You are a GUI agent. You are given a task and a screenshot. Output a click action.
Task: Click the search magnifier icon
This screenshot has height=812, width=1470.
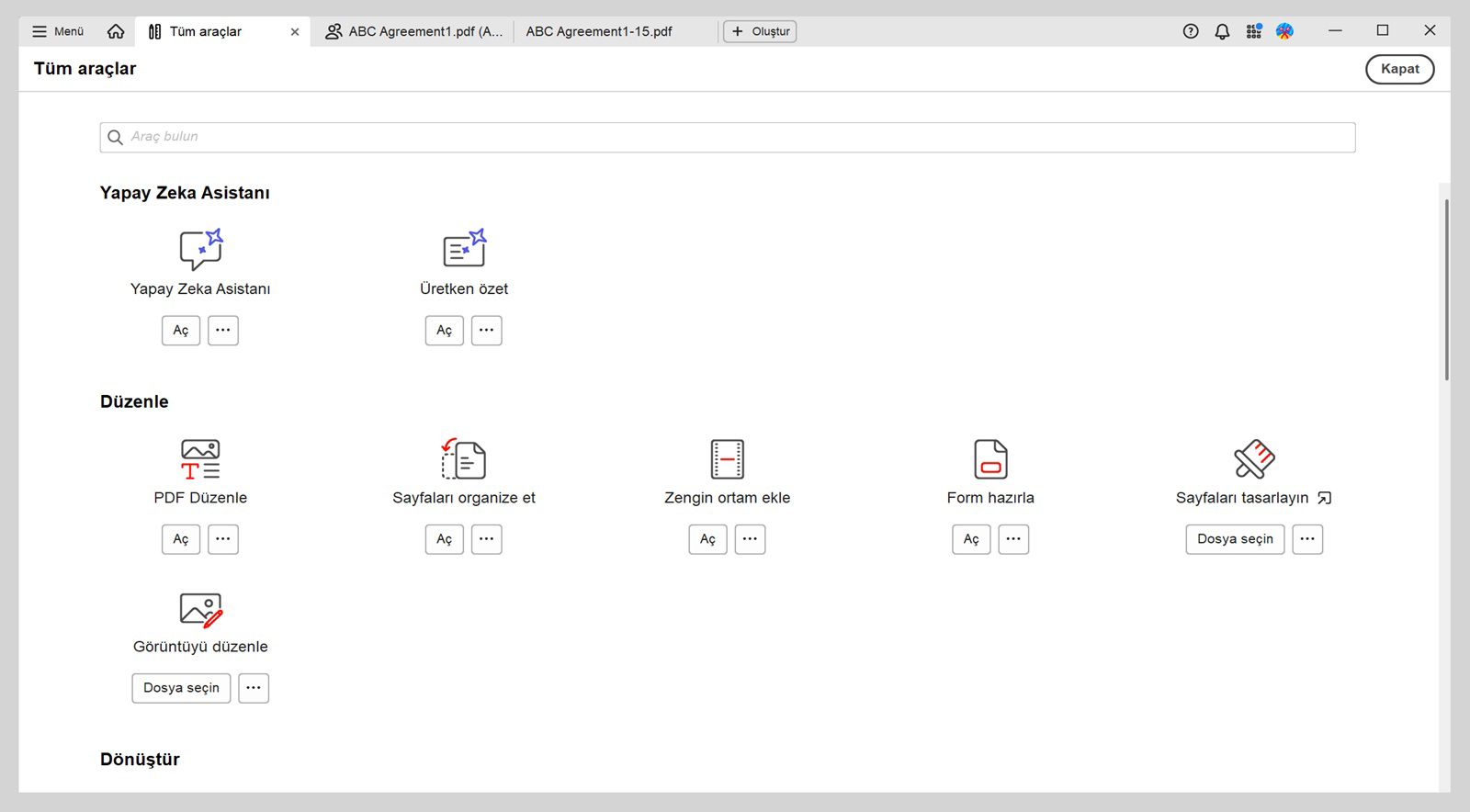pos(115,137)
